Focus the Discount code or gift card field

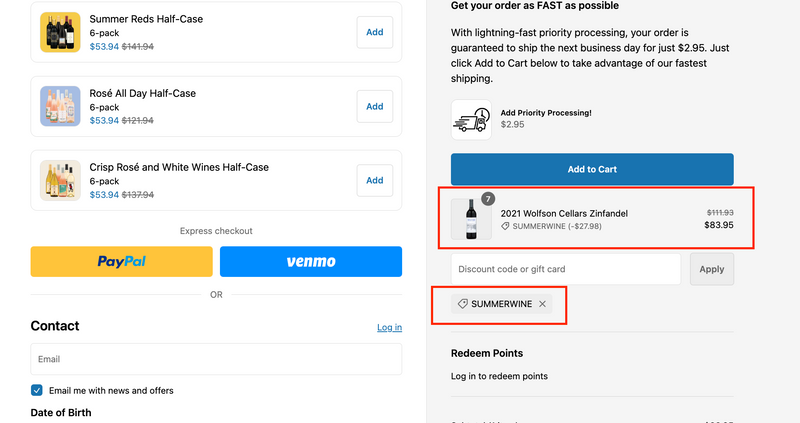pos(566,269)
